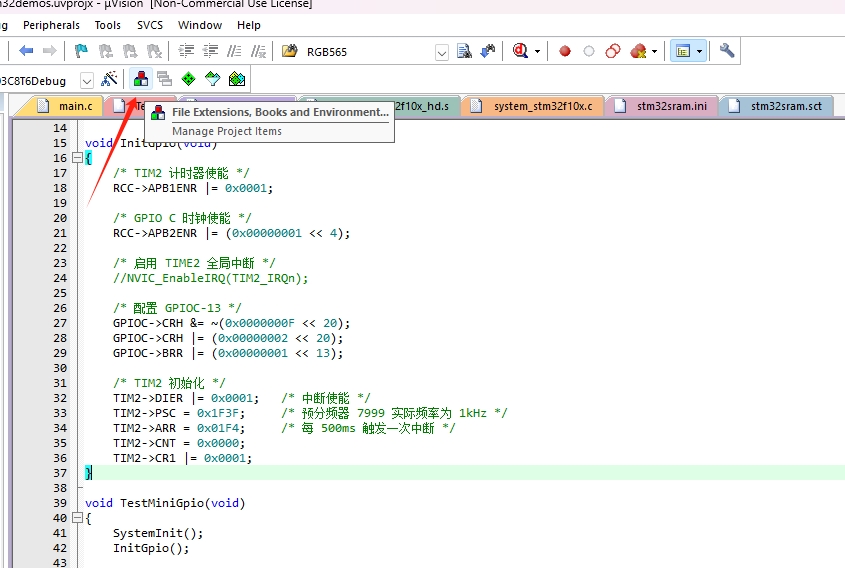Comment out the selection

tap(234, 51)
